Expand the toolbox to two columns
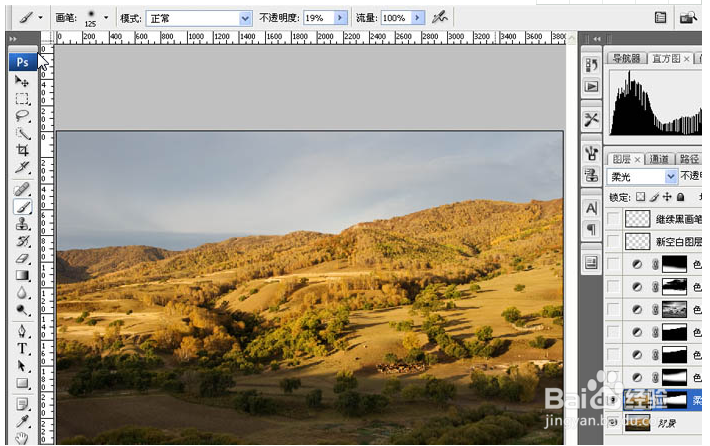The image size is (710, 446). click(x=13, y=39)
